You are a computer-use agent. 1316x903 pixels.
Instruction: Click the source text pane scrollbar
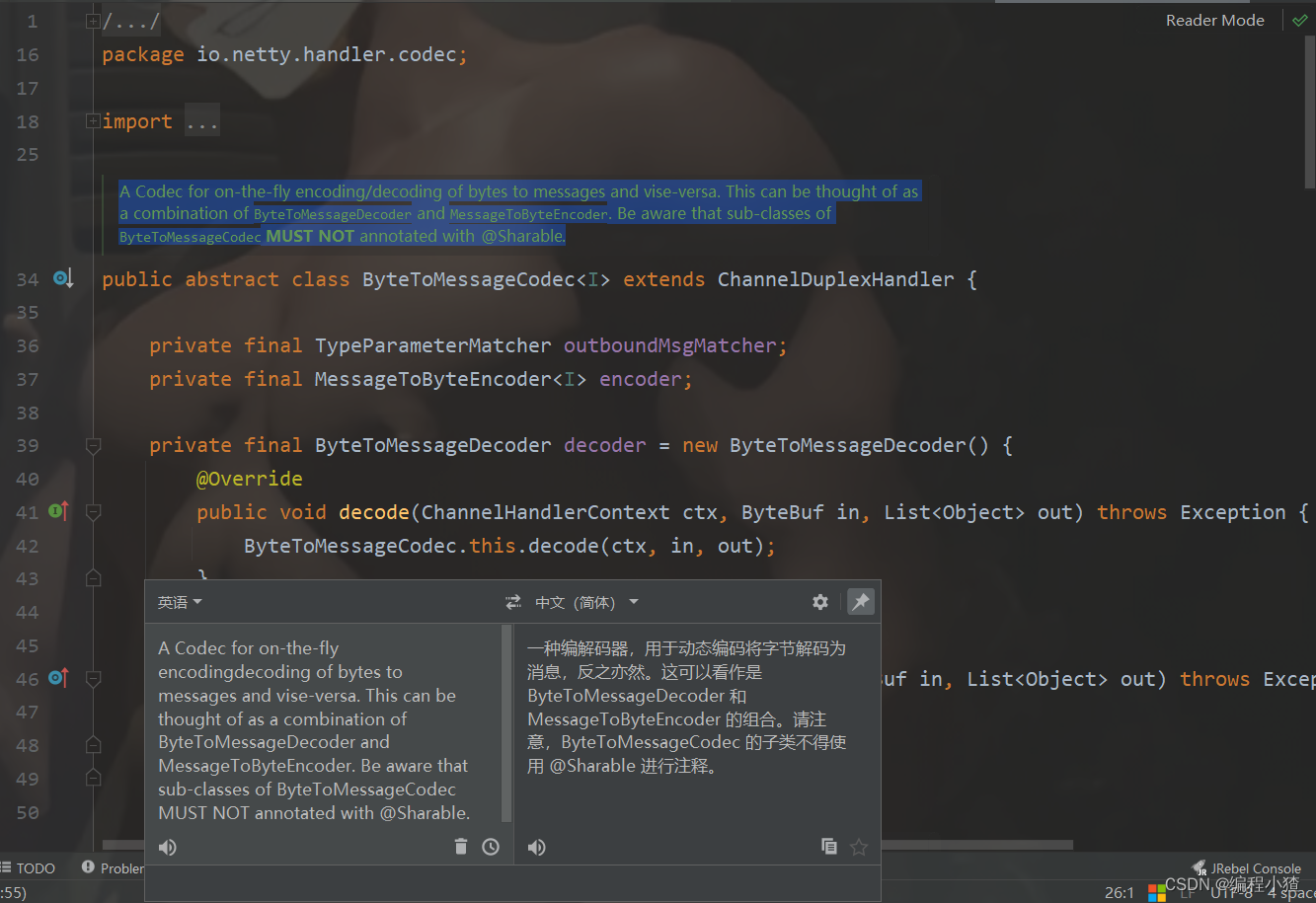point(507,723)
